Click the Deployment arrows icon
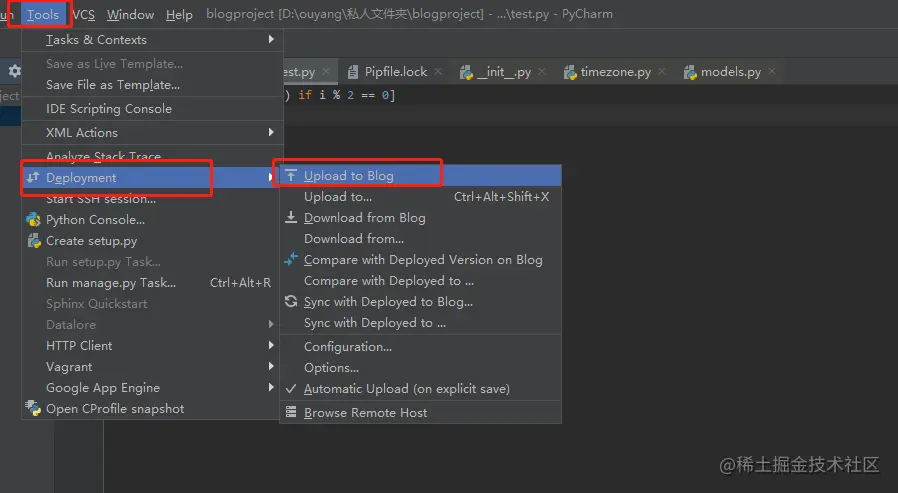The height and width of the screenshot is (493, 898). [33, 177]
